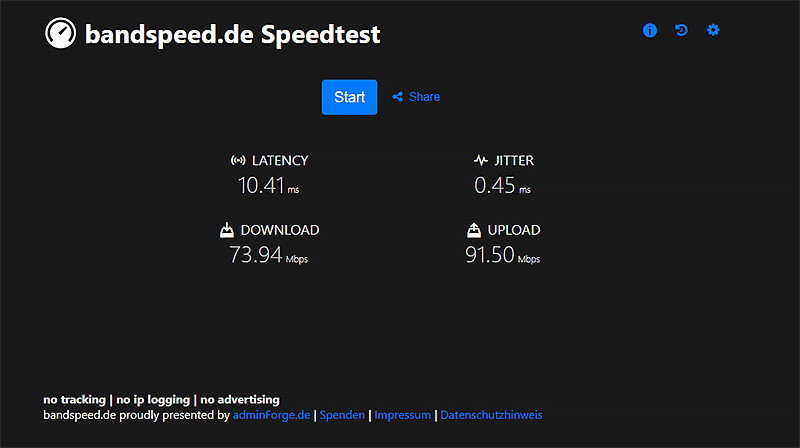Select the 73.94 Mbps download value

(x=268, y=255)
